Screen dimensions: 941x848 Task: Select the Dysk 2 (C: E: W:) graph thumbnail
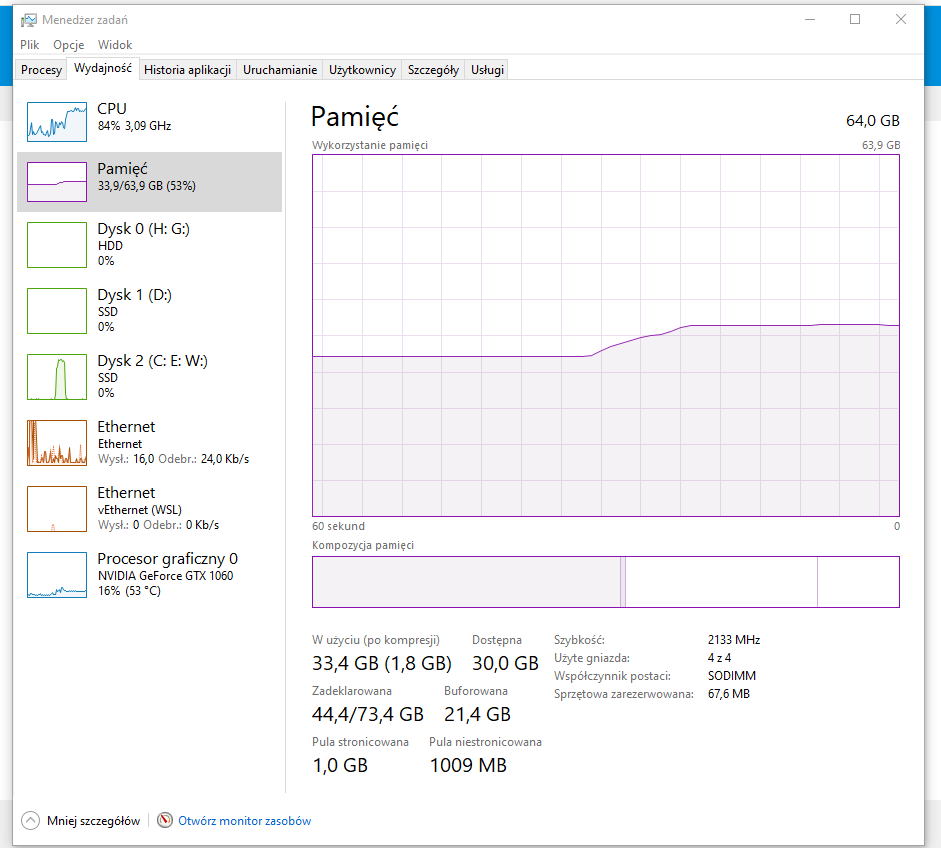click(57, 377)
